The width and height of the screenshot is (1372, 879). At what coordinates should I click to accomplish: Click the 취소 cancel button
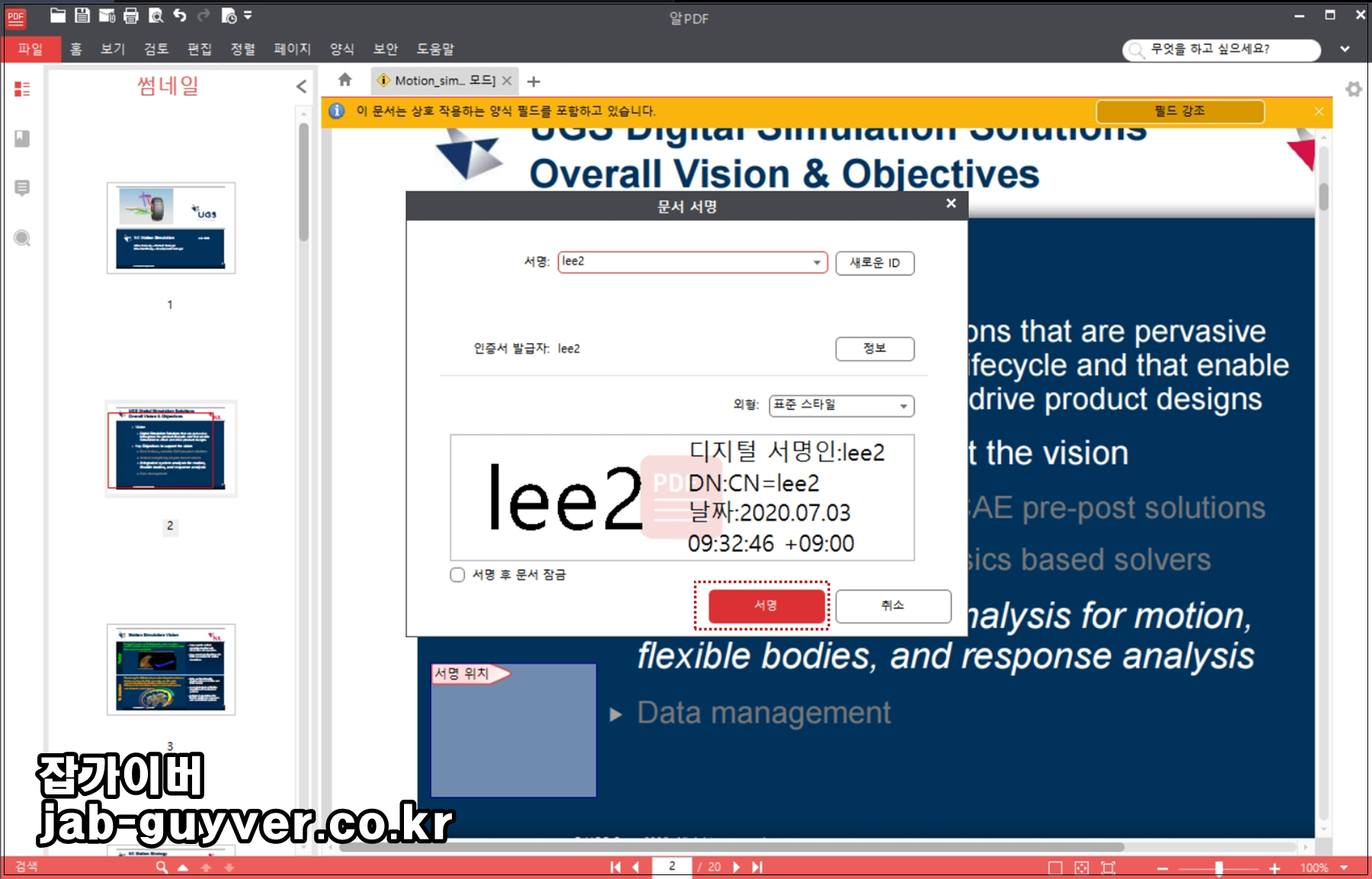893,605
